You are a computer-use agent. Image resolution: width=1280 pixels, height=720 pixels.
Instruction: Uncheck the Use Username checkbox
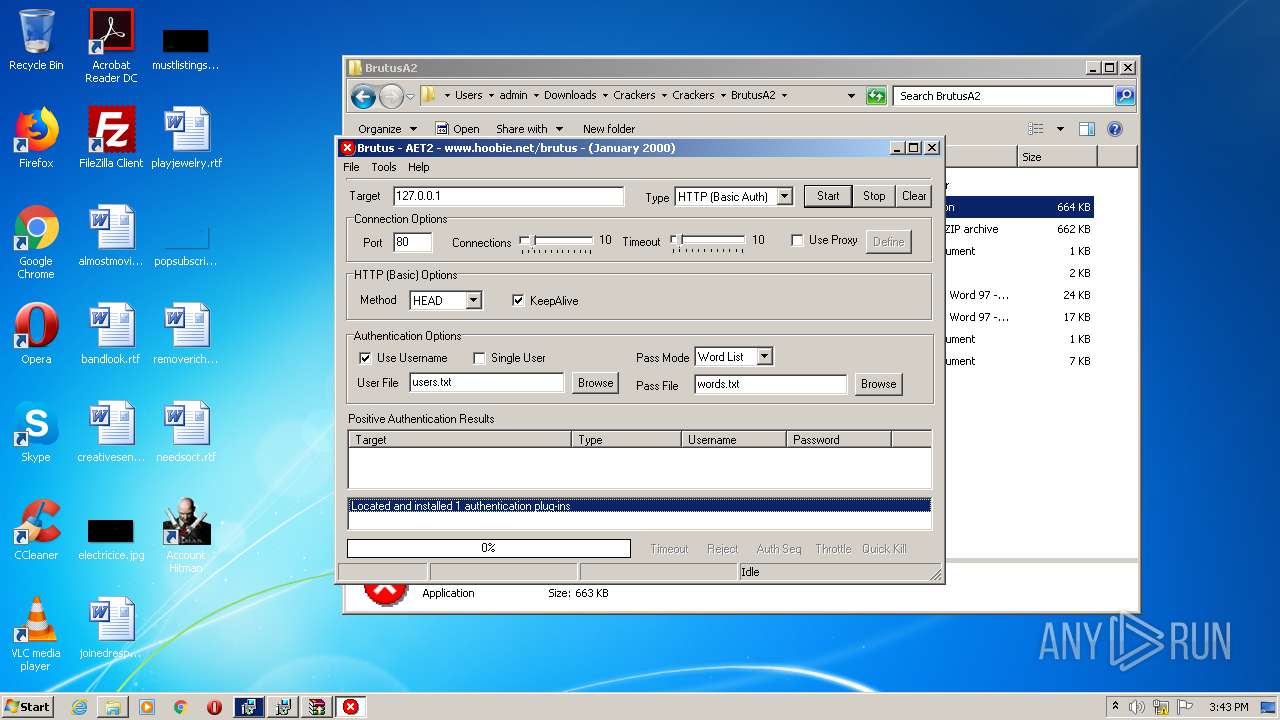click(365, 357)
